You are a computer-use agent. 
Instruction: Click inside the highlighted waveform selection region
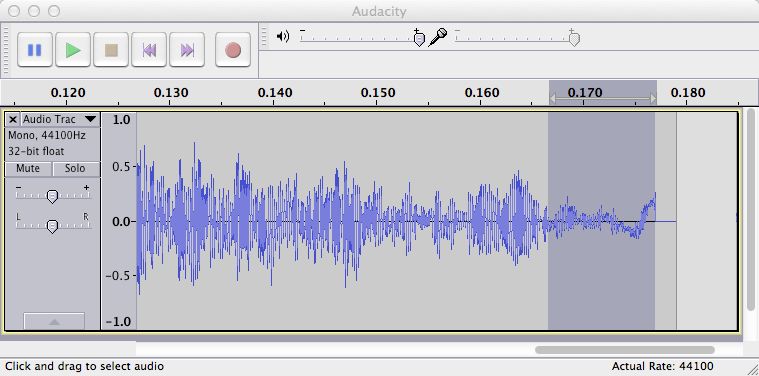[601, 221]
